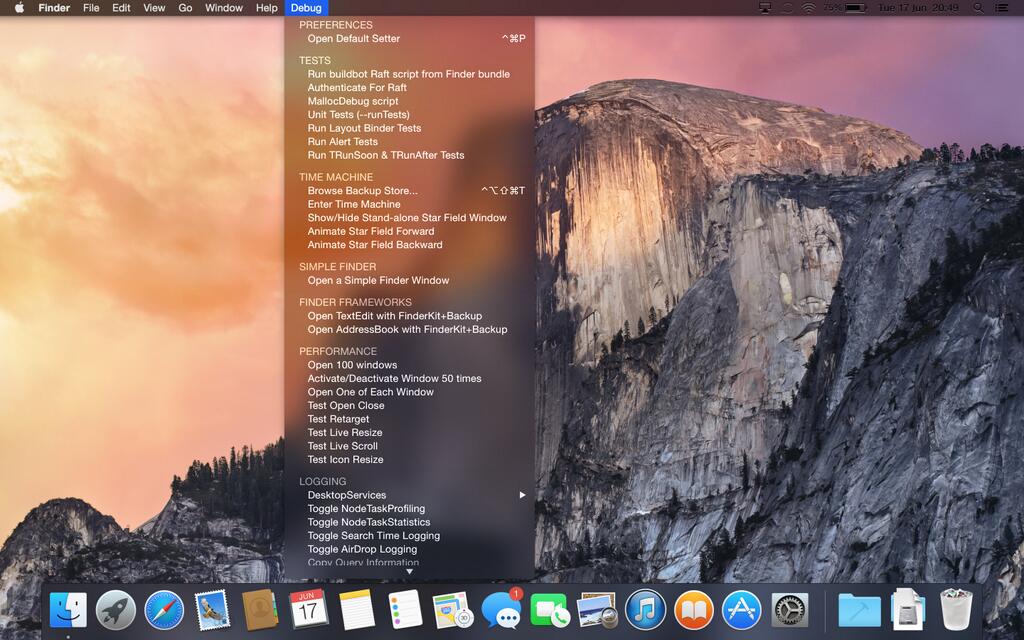Select Run Alert Tests
The width and height of the screenshot is (1024, 640).
(409, 142)
